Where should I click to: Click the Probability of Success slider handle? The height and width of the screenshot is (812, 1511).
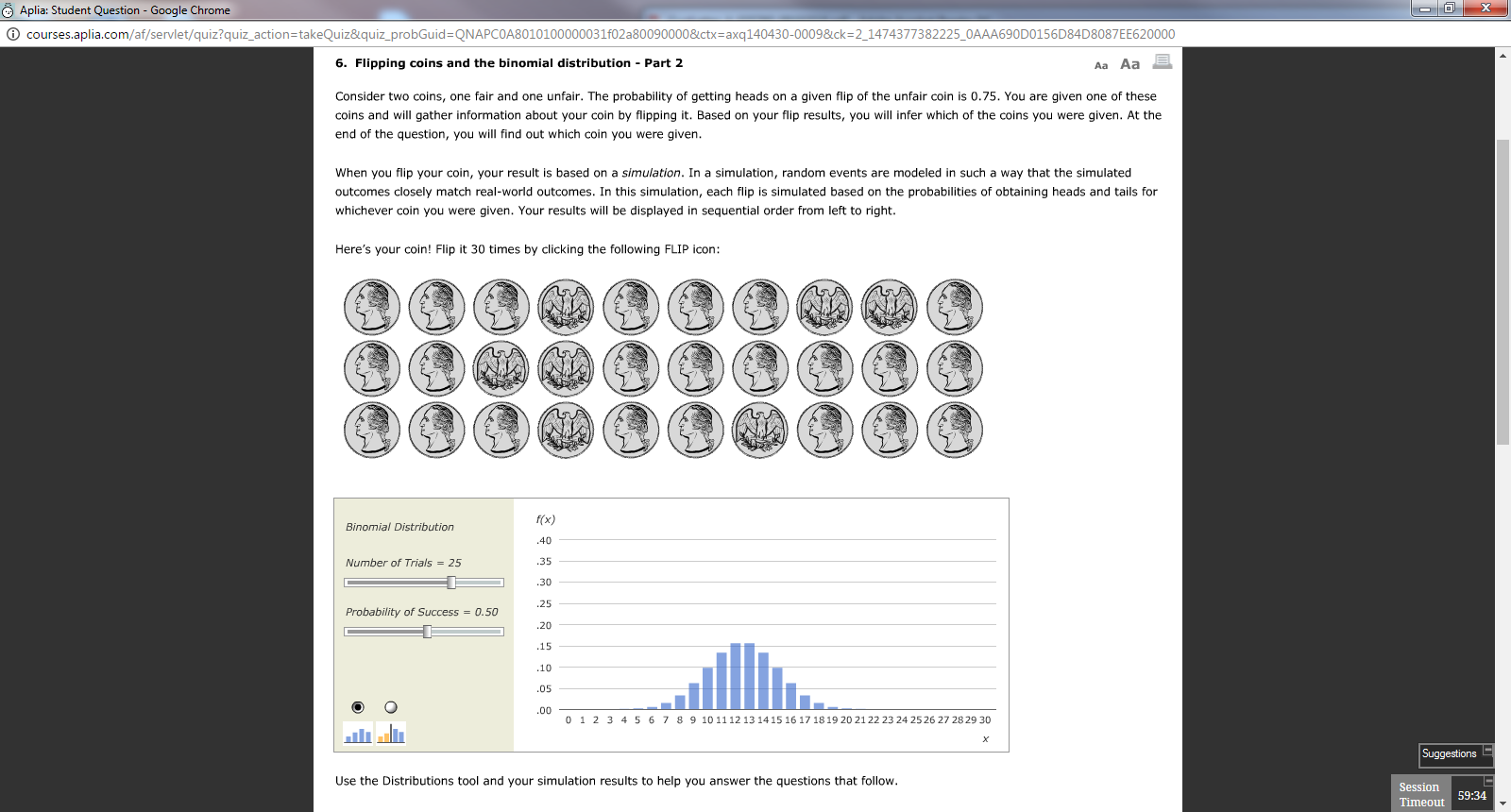428,632
